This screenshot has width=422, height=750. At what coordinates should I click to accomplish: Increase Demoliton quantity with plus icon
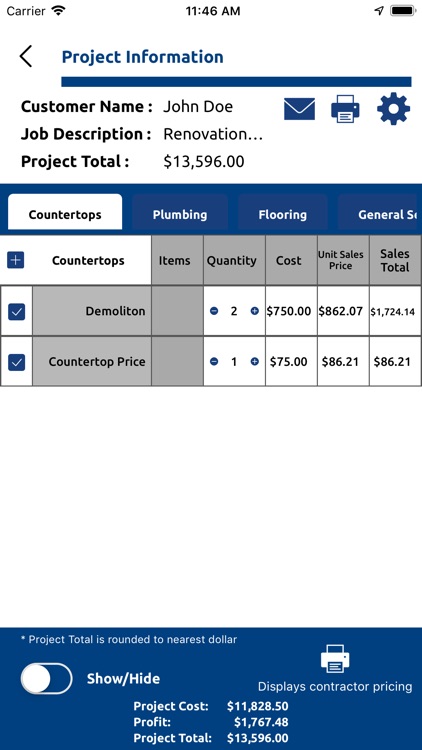coord(255,311)
